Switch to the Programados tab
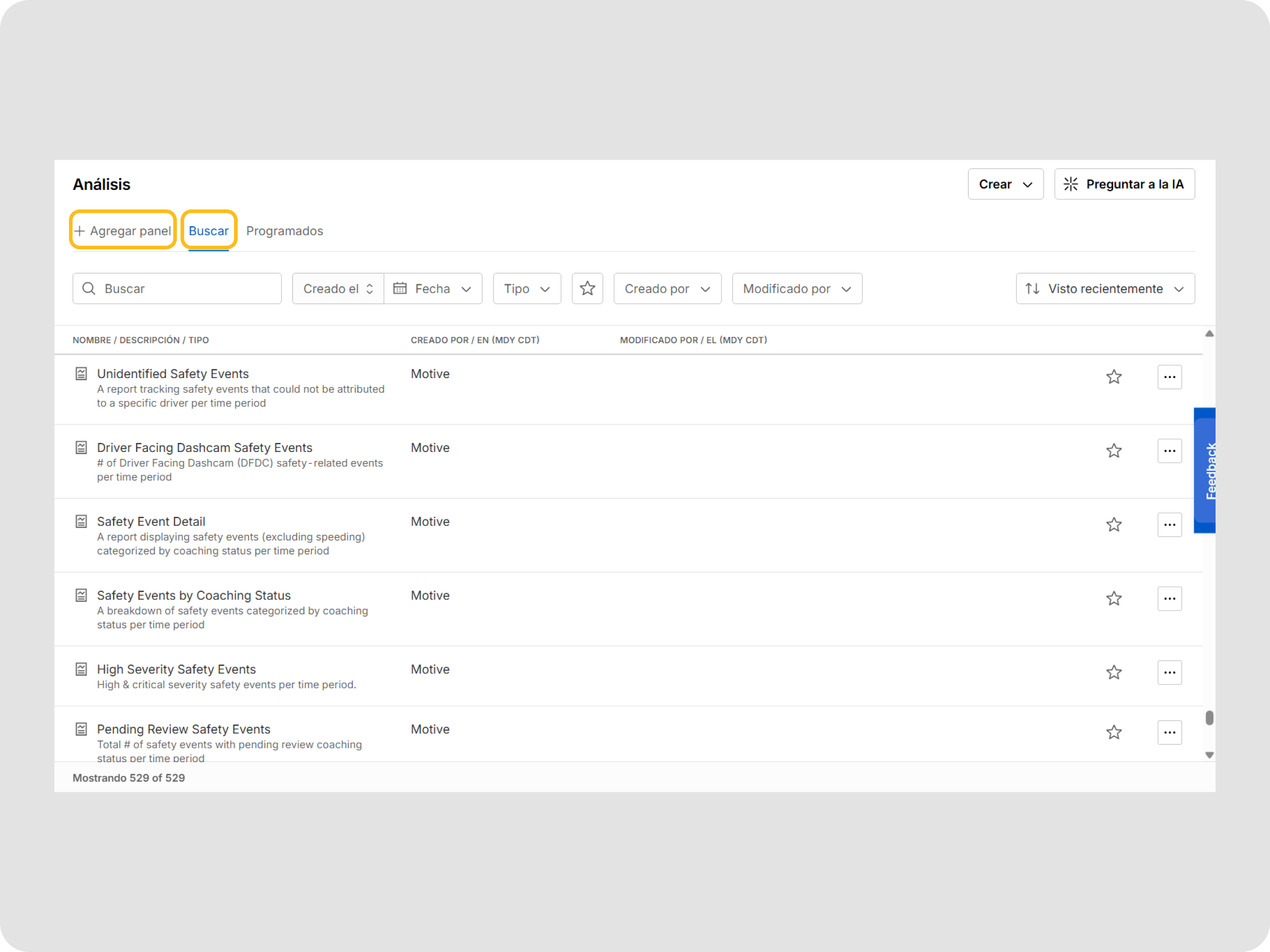Image resolution: width=1270 pixels, height=952 pixels. (284, 231)
